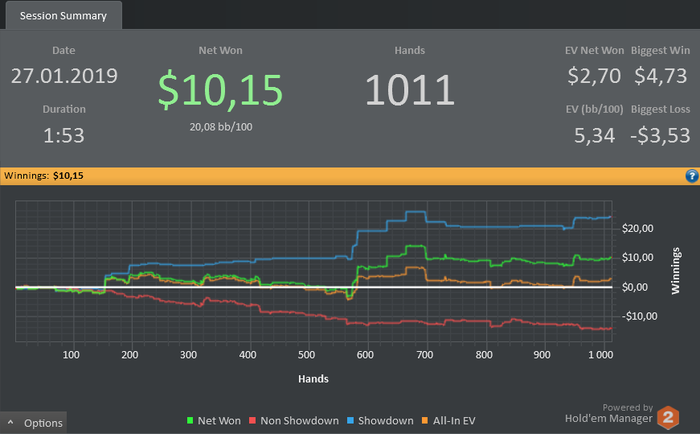Open the Options menu label

(43, 423)
